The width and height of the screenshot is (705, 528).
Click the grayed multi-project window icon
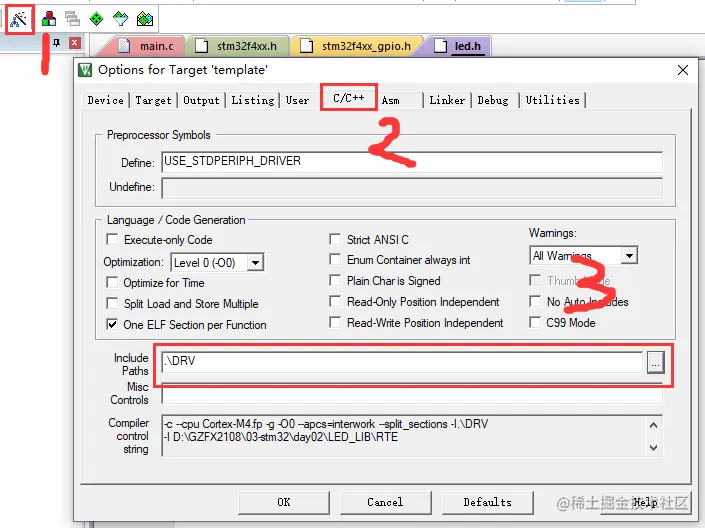tap(72, 19)
